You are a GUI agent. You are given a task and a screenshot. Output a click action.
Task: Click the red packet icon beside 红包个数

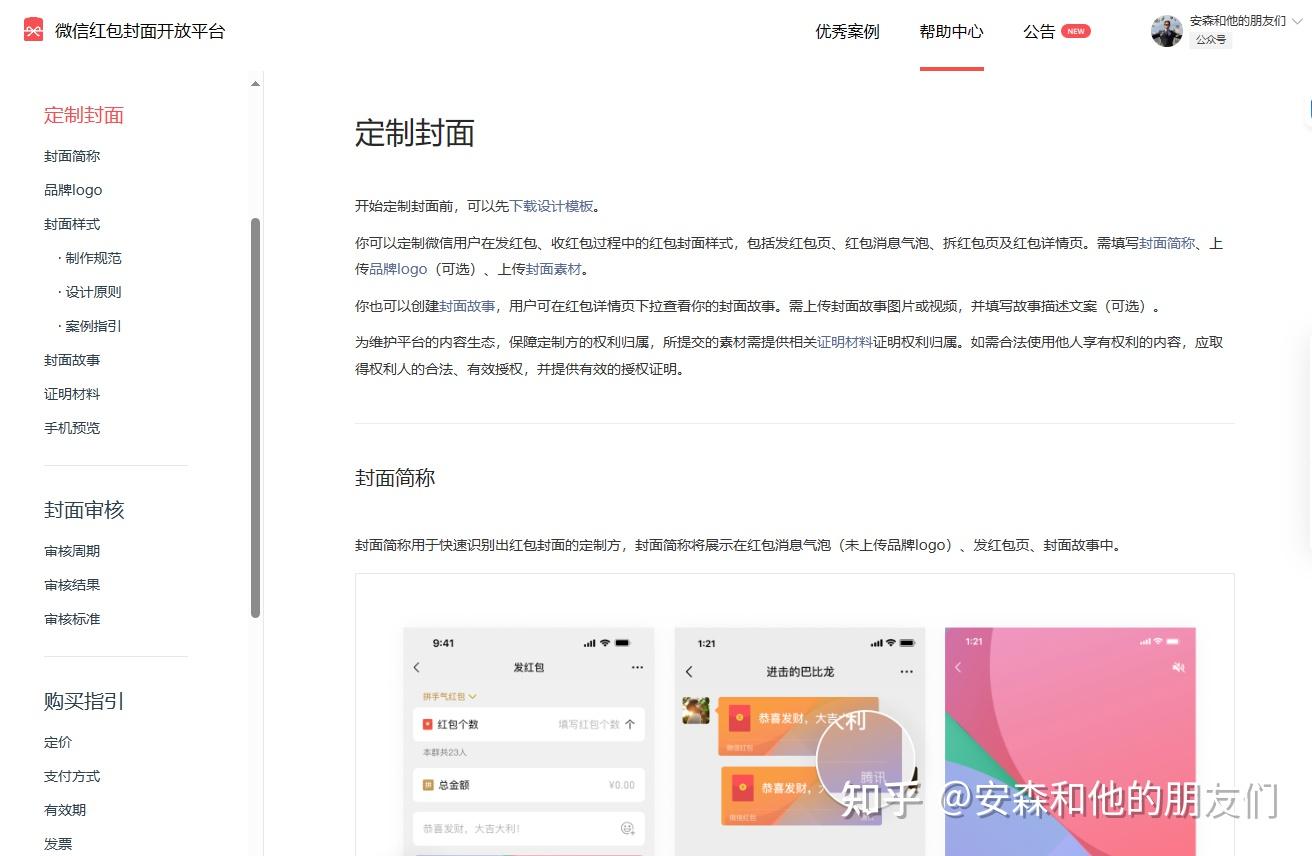tap(427, 724)
